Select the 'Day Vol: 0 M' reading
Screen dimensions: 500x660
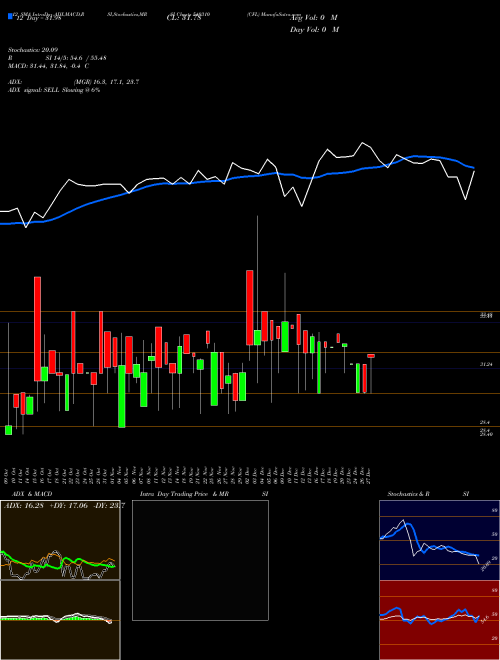[314, 30]
